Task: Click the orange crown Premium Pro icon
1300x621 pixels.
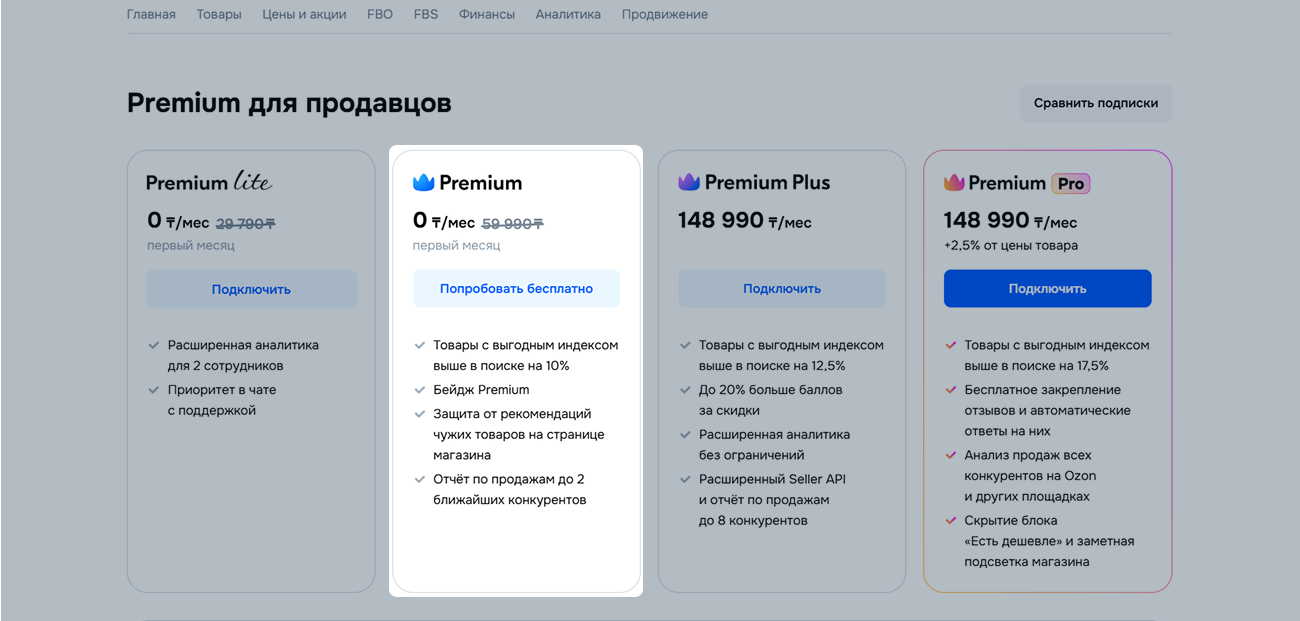Action: click(954, 183)
